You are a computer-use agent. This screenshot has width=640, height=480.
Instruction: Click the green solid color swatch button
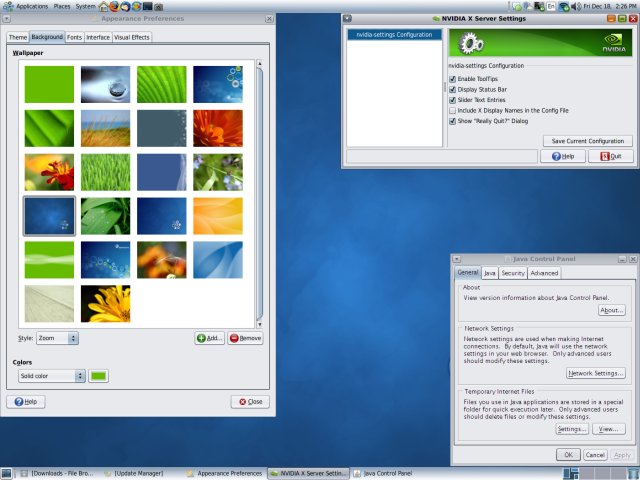click(x=98, y=376)
